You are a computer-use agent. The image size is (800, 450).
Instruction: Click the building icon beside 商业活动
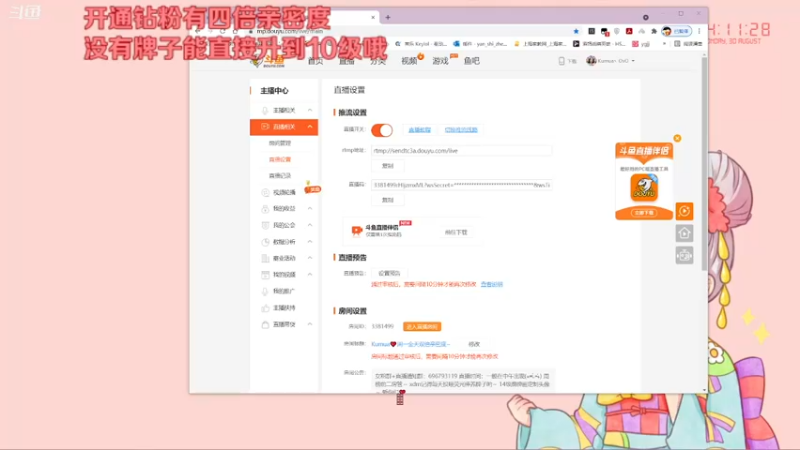265,258
